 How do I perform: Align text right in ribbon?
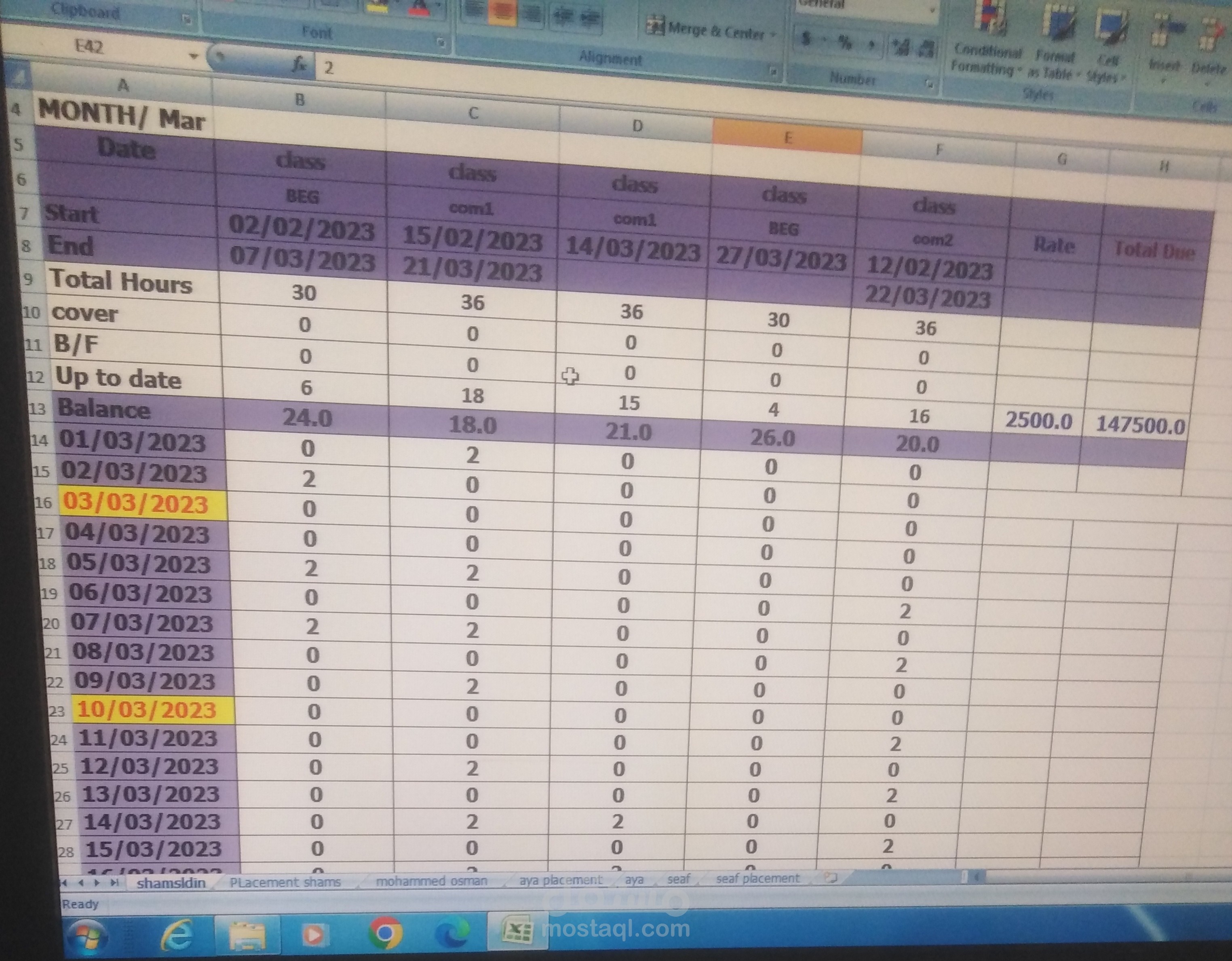[x=532, y=13]
